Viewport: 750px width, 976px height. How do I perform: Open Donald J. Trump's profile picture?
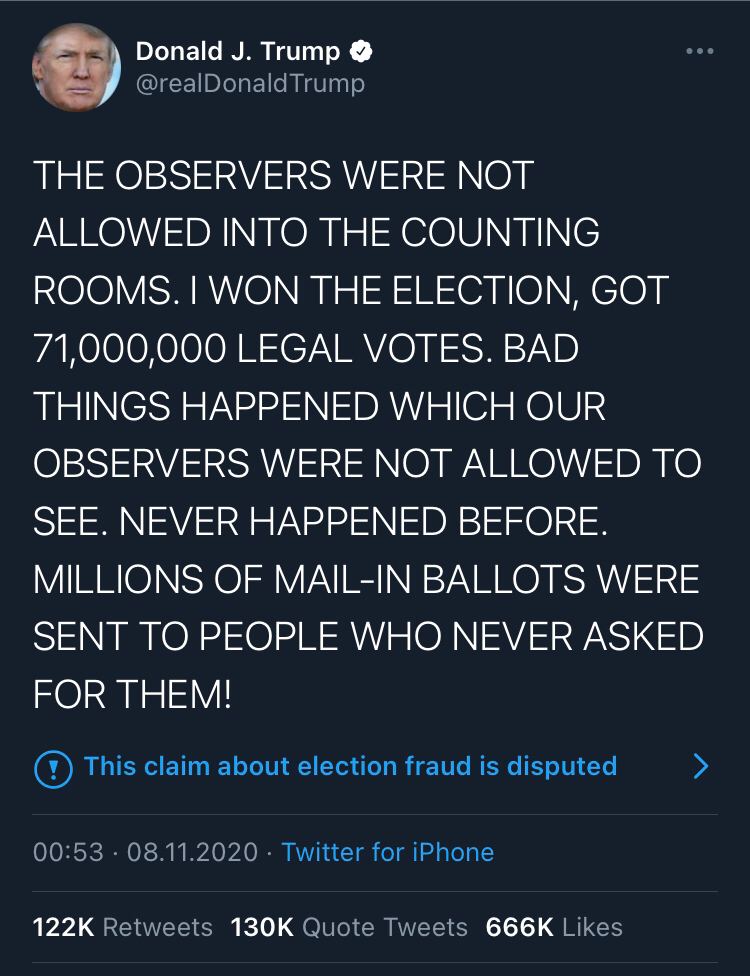76,66
